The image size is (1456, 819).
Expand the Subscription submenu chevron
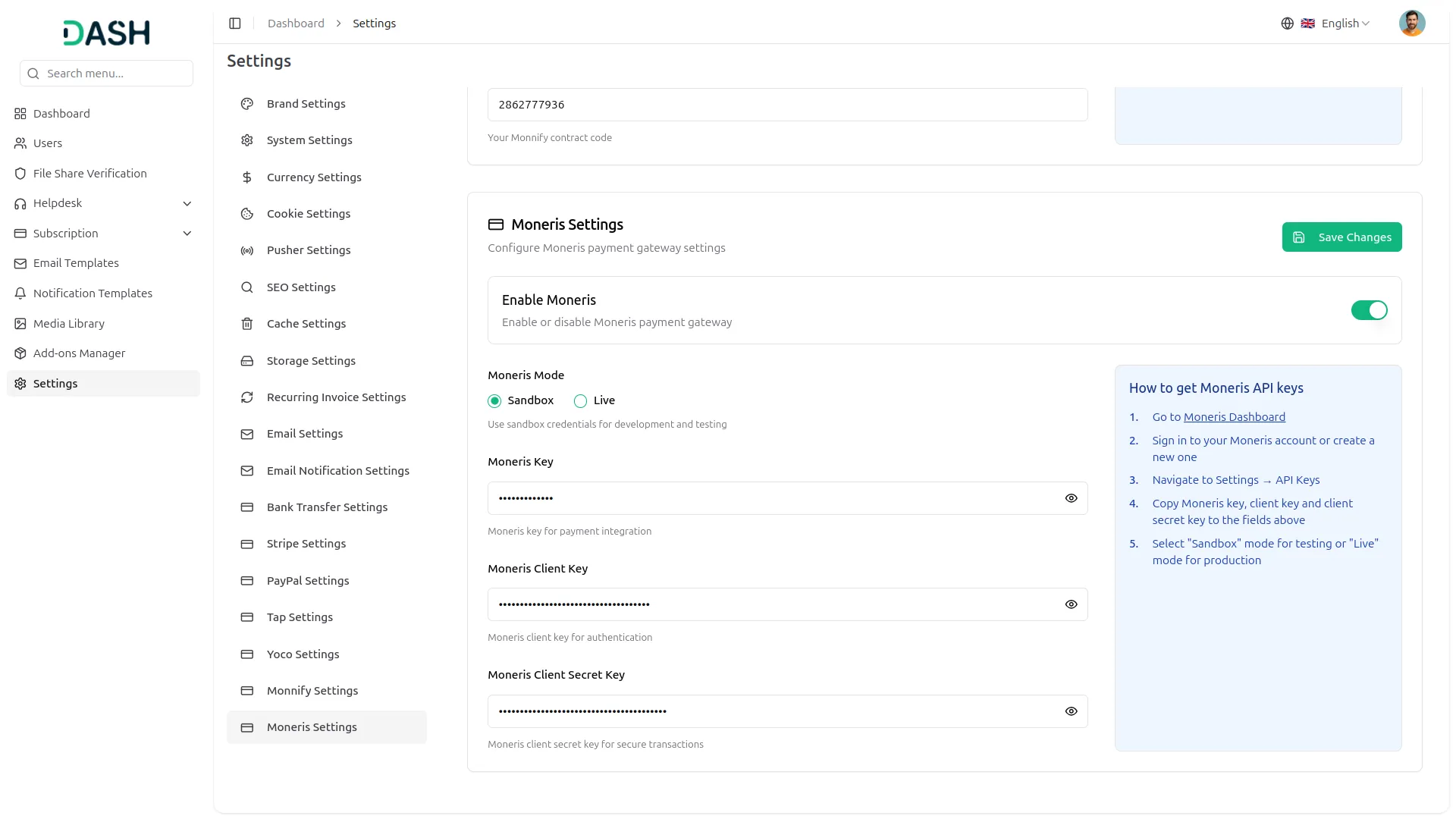pyautogui.click(x=187, y=234)
